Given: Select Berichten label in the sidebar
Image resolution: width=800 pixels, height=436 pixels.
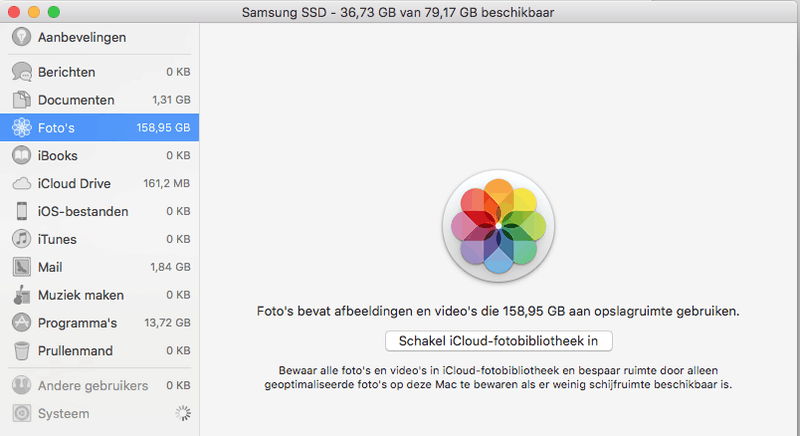Looking at the screenshot, I should (66, 72).
